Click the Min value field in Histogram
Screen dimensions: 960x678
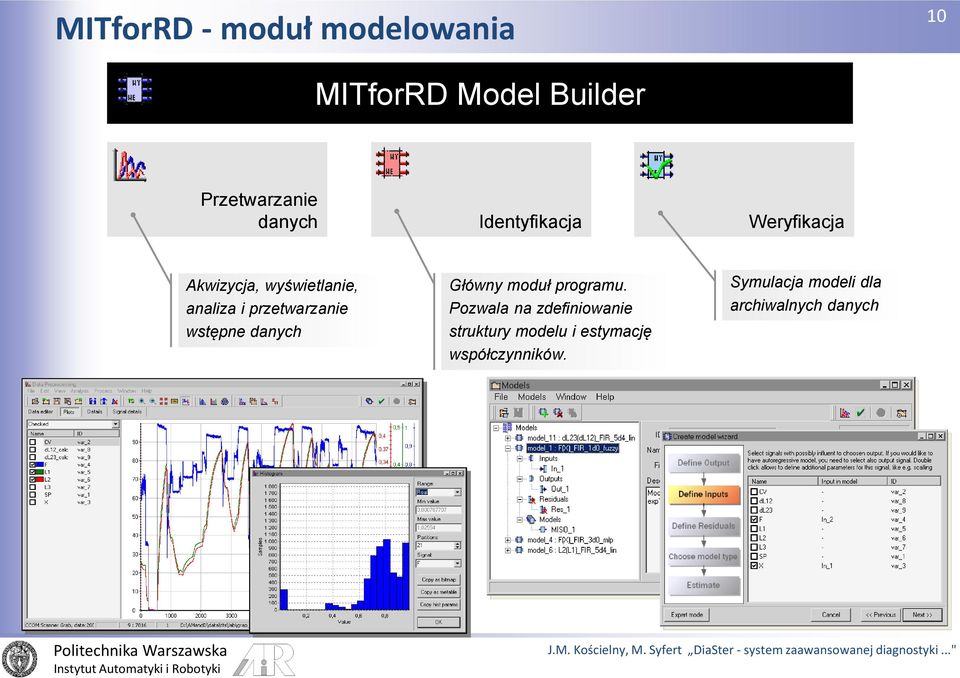438,510
